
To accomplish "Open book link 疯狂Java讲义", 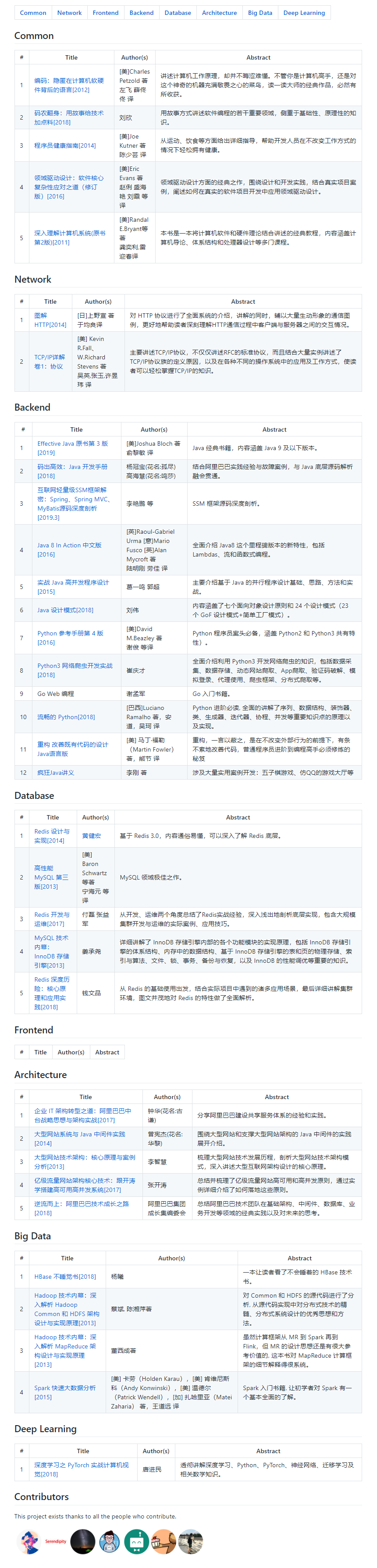I will (55, 773).
